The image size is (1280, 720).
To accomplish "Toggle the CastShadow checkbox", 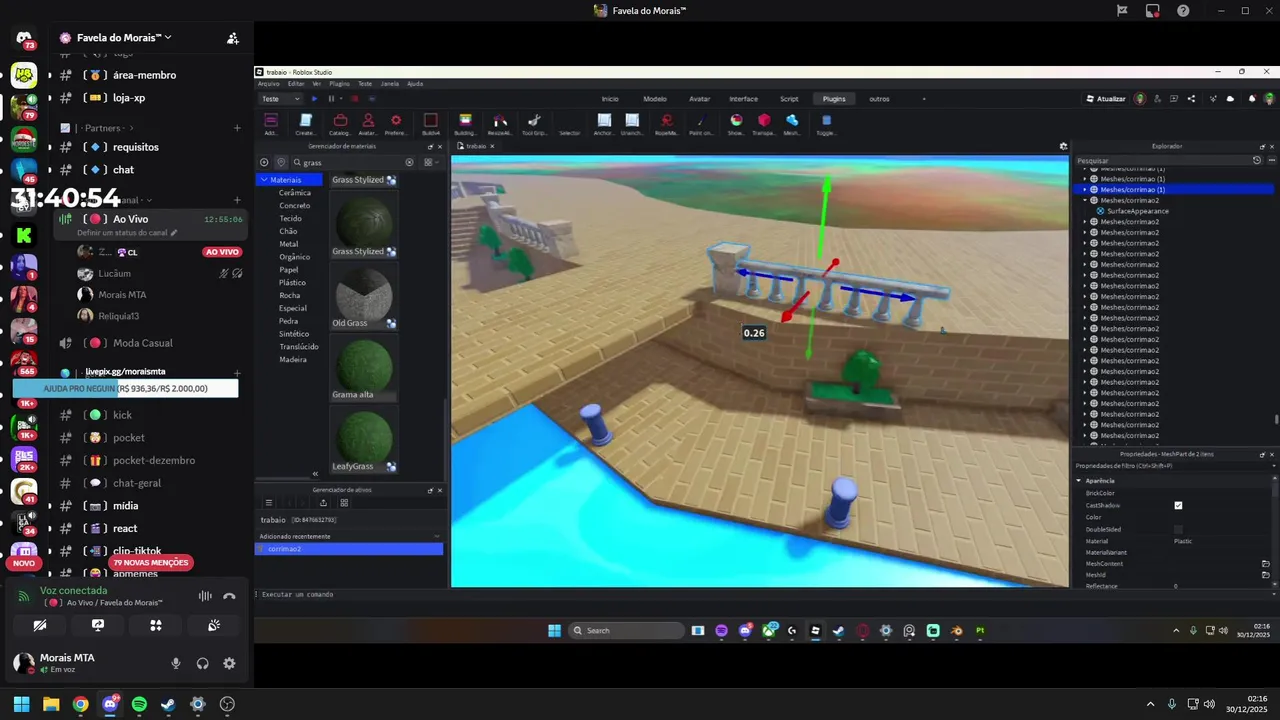I will point(1178,506).
